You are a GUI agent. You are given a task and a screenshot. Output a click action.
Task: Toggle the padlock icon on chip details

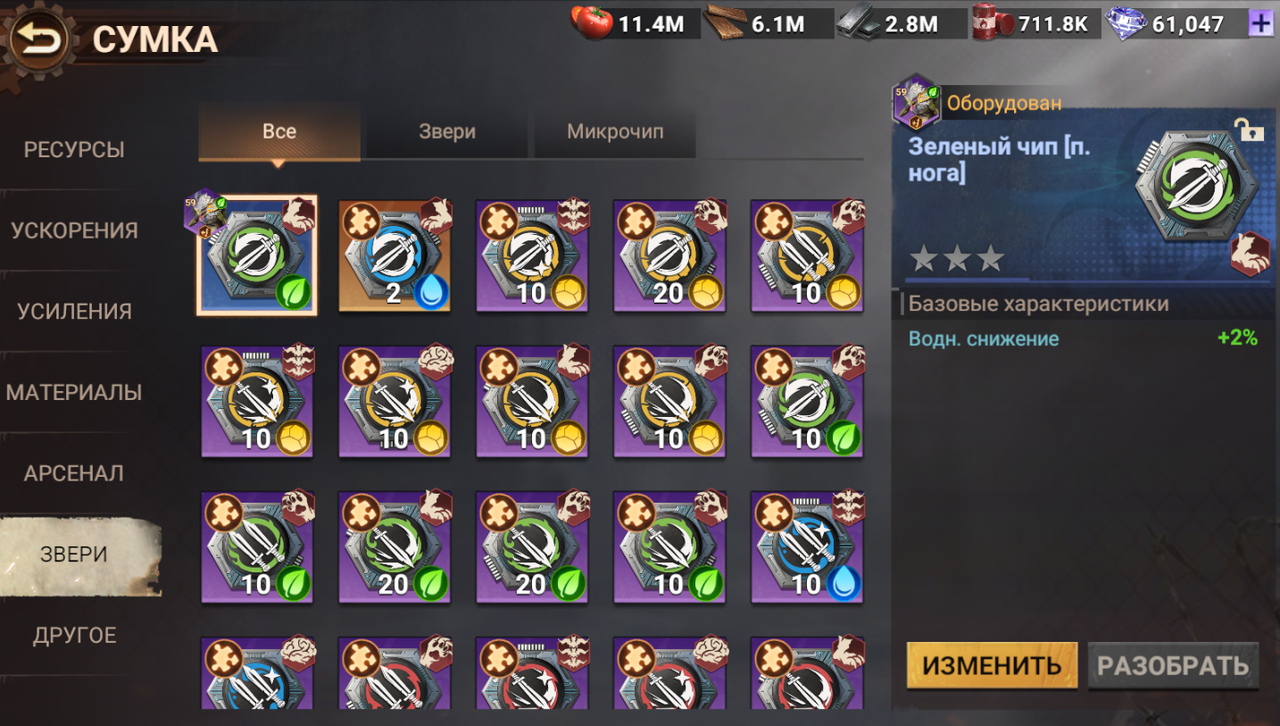click(x=1248, y=127)
